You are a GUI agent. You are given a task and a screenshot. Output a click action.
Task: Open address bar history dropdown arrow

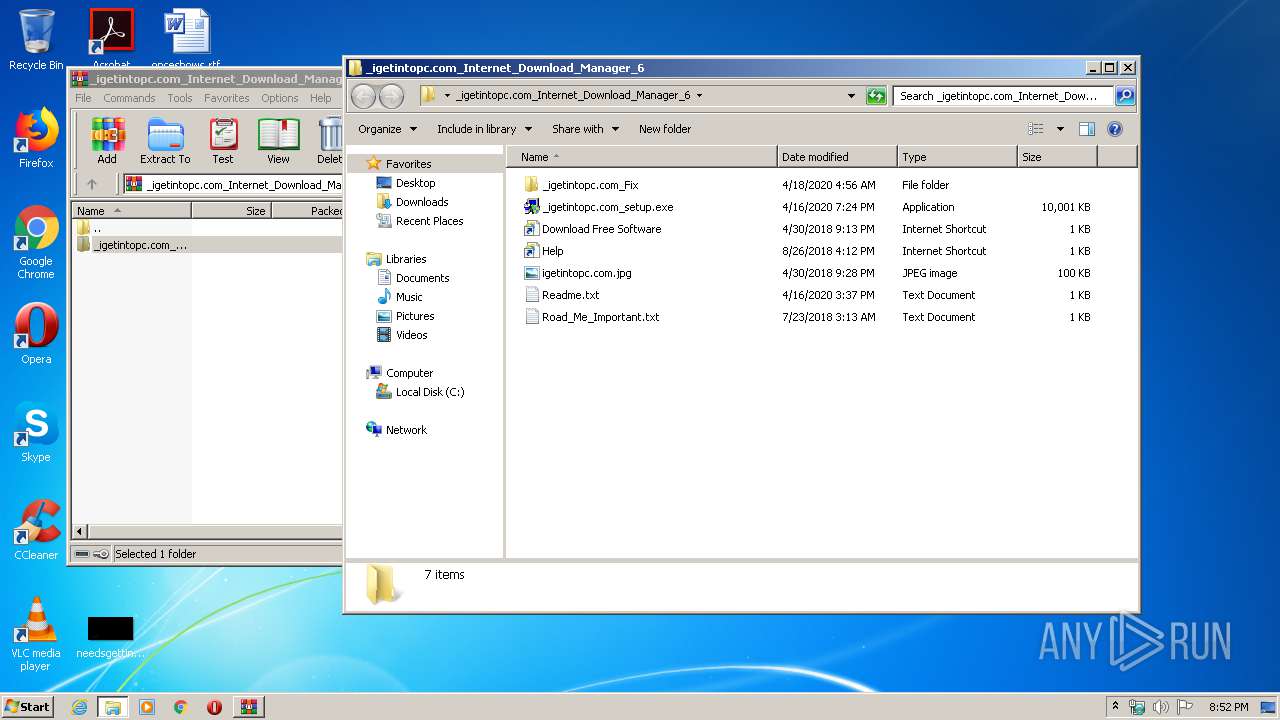click(x=851, y=96)
